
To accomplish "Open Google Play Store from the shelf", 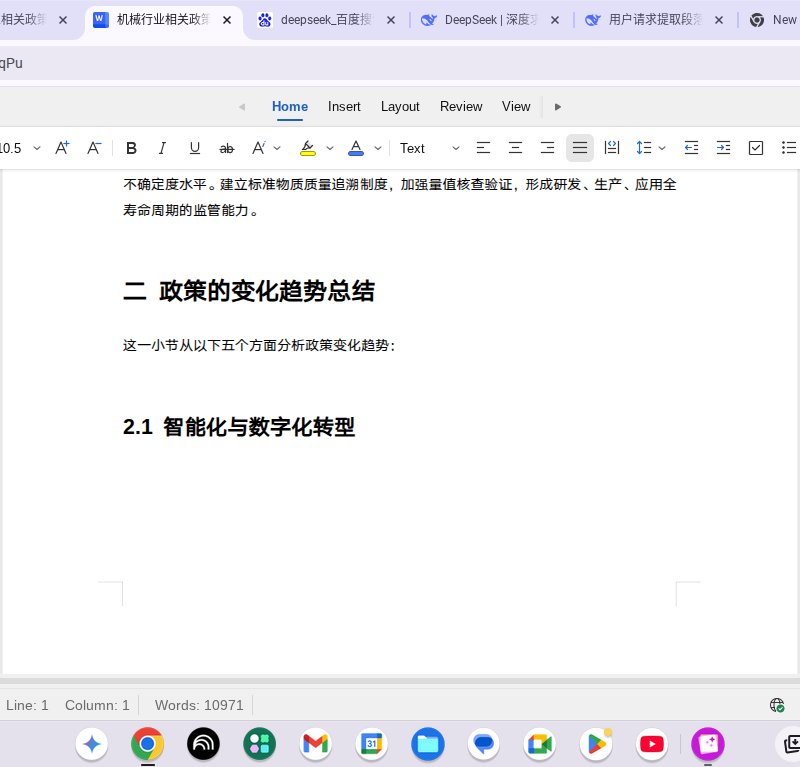I will click(x=596, y=744).
